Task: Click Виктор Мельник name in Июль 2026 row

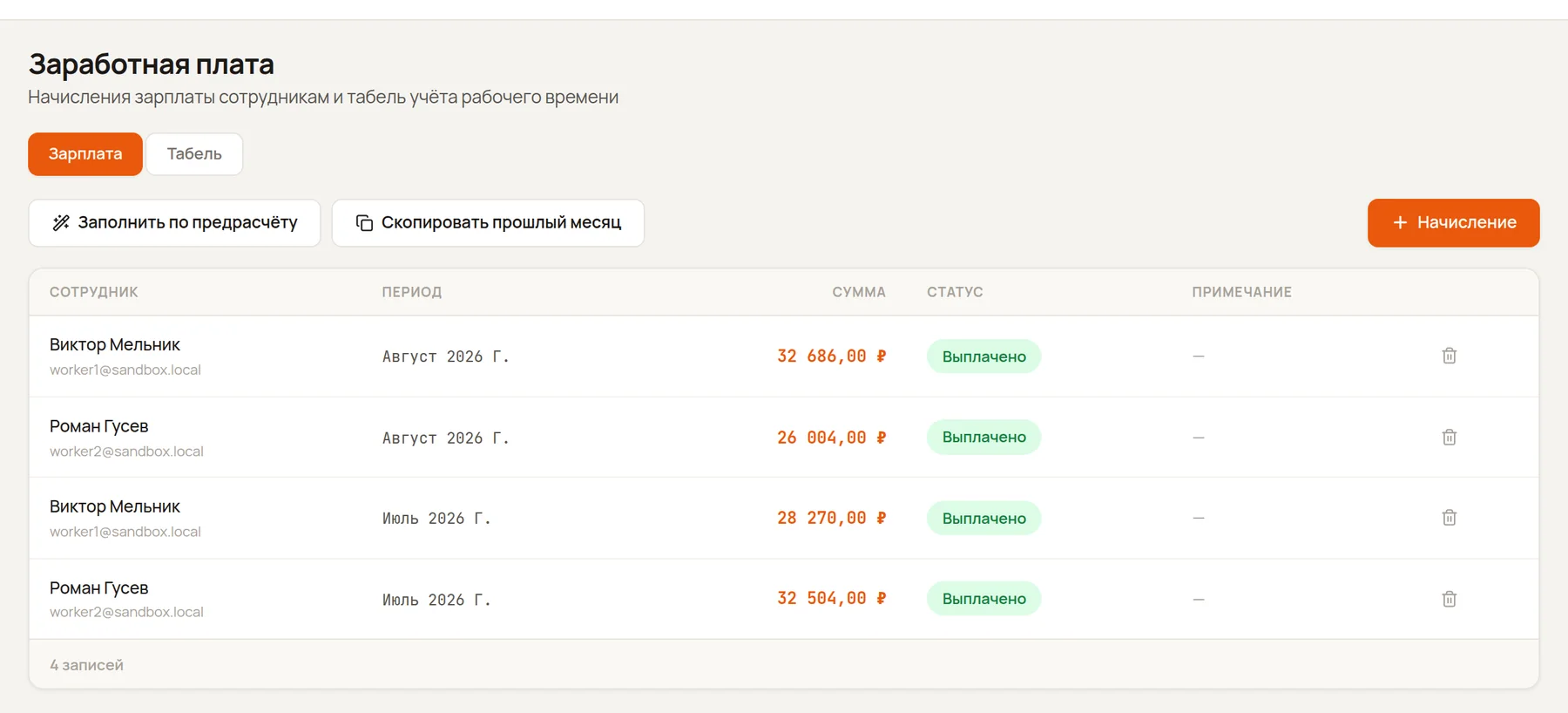Action: click(x=115, y=507)
